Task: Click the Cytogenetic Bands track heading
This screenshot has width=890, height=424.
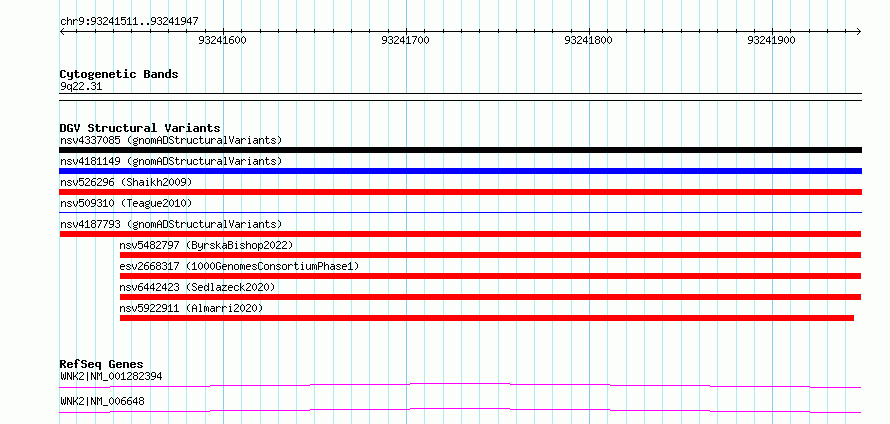Action: click(119, 74)
